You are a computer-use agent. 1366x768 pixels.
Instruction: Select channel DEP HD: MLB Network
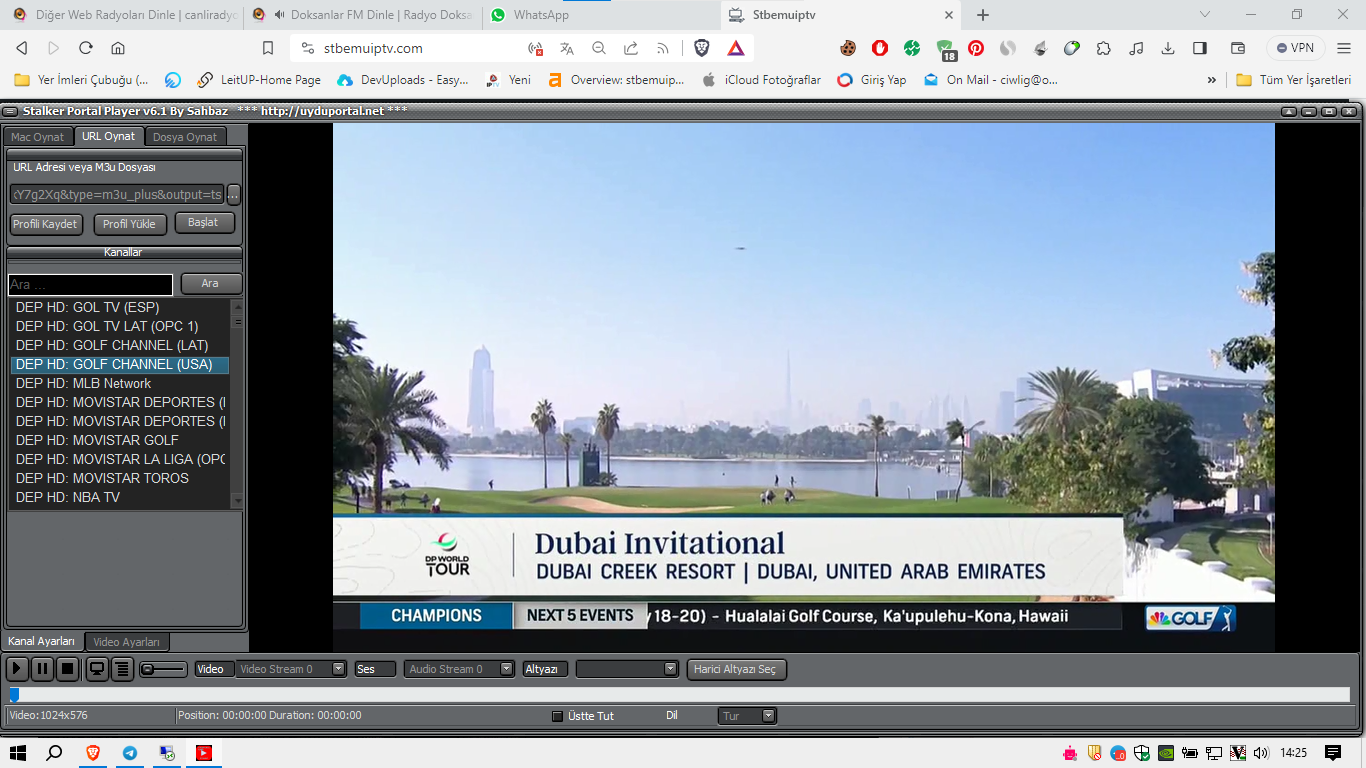[x=120, y=383]
